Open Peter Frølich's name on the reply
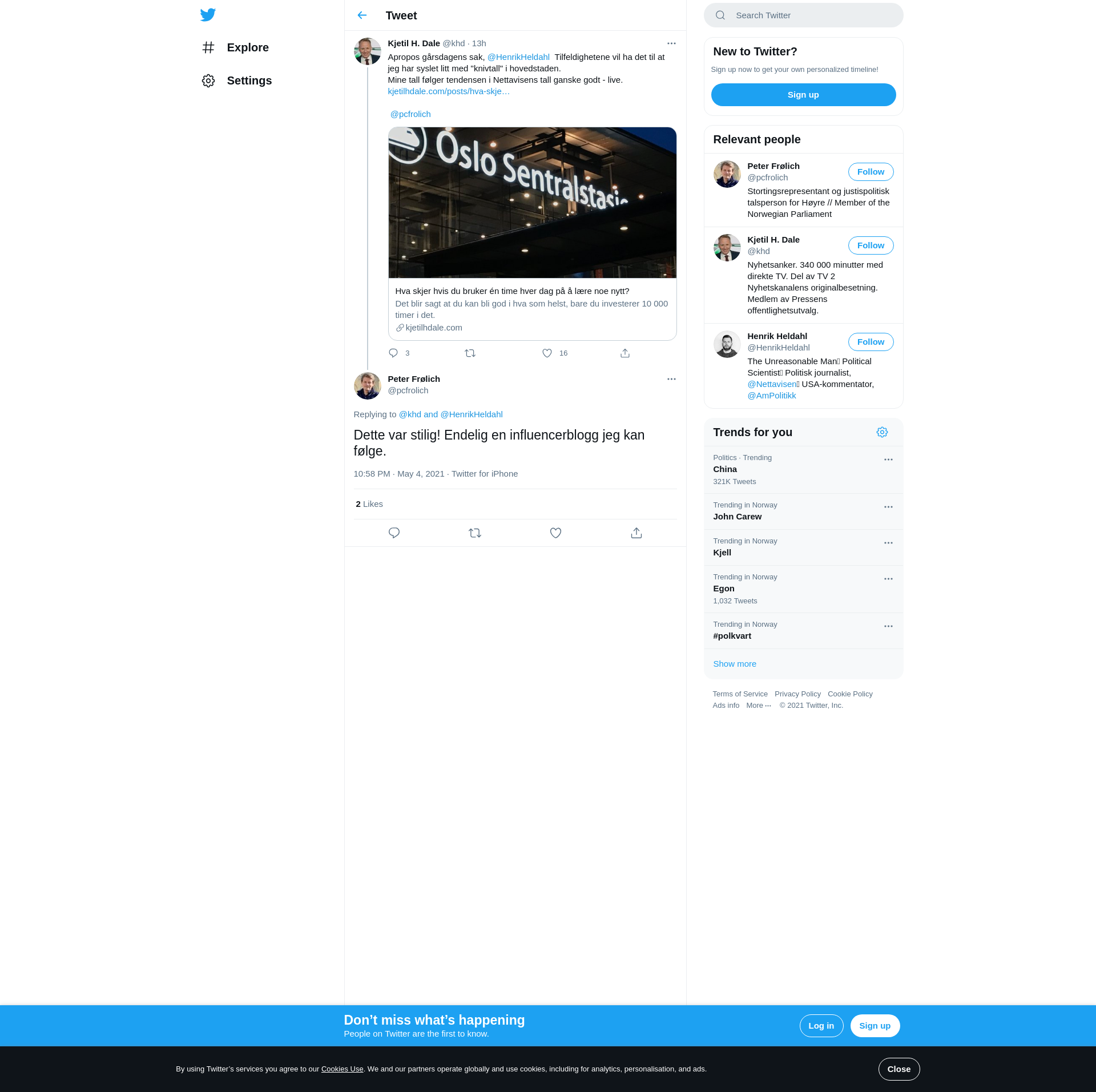Viewport: 1096px width, 1092px height. [x=414, y=379]
